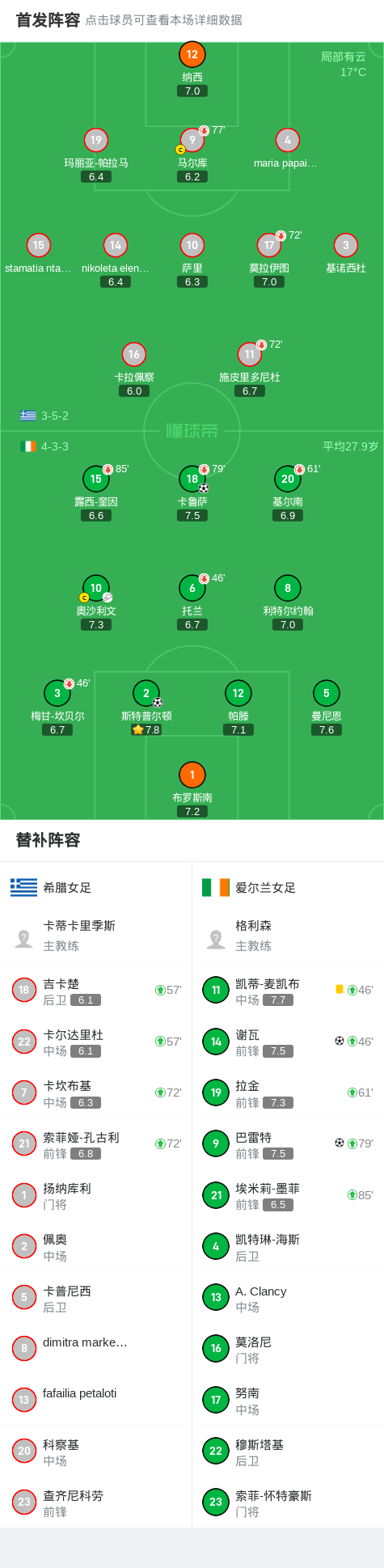
Task: Select goalkeeper 布罗斯南 number 1 icon
Action: pyautogui.click(x=192, y=775)
